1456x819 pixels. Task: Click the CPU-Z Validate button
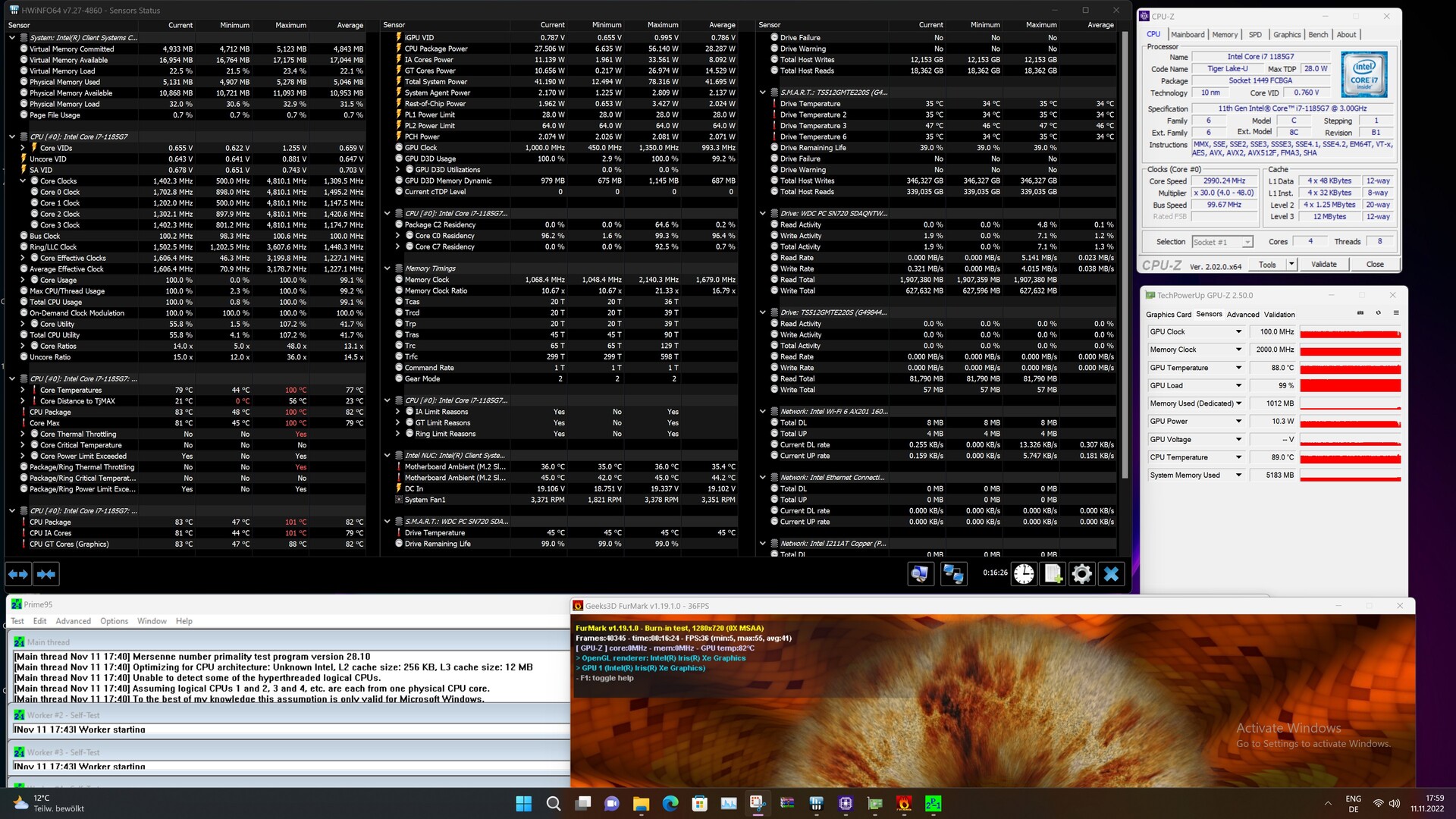[1323, 265]
